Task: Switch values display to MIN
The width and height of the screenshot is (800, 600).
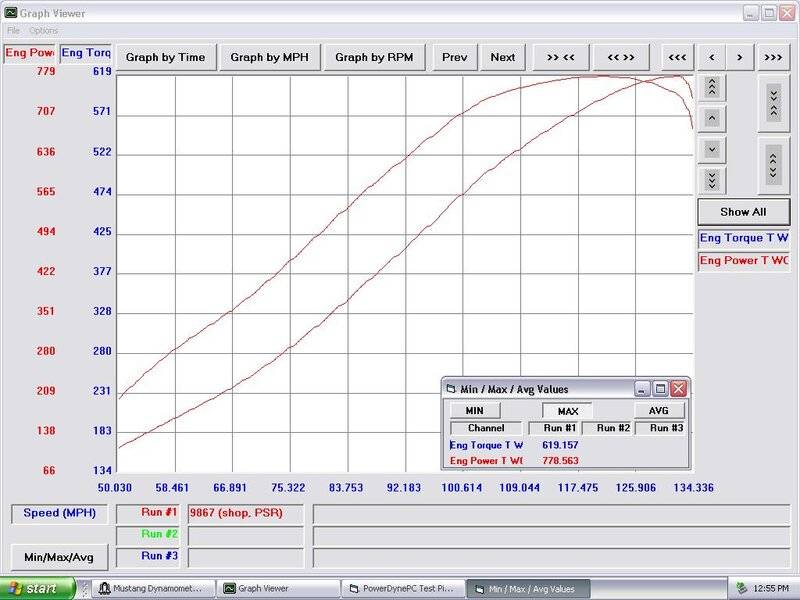Action: point(475,410)
